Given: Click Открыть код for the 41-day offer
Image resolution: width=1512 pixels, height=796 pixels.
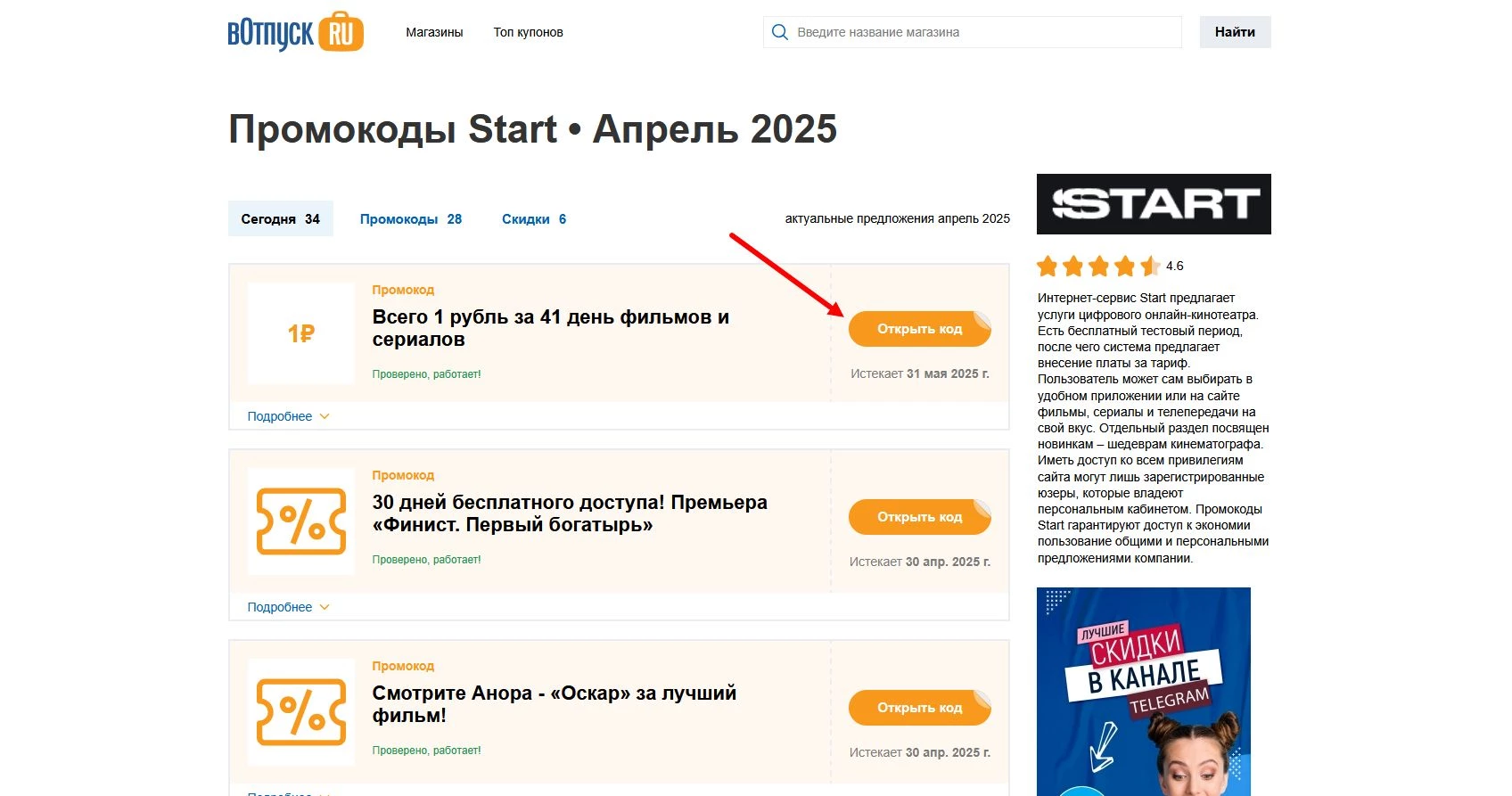Looking at the screenshot, I should point(920,329).
